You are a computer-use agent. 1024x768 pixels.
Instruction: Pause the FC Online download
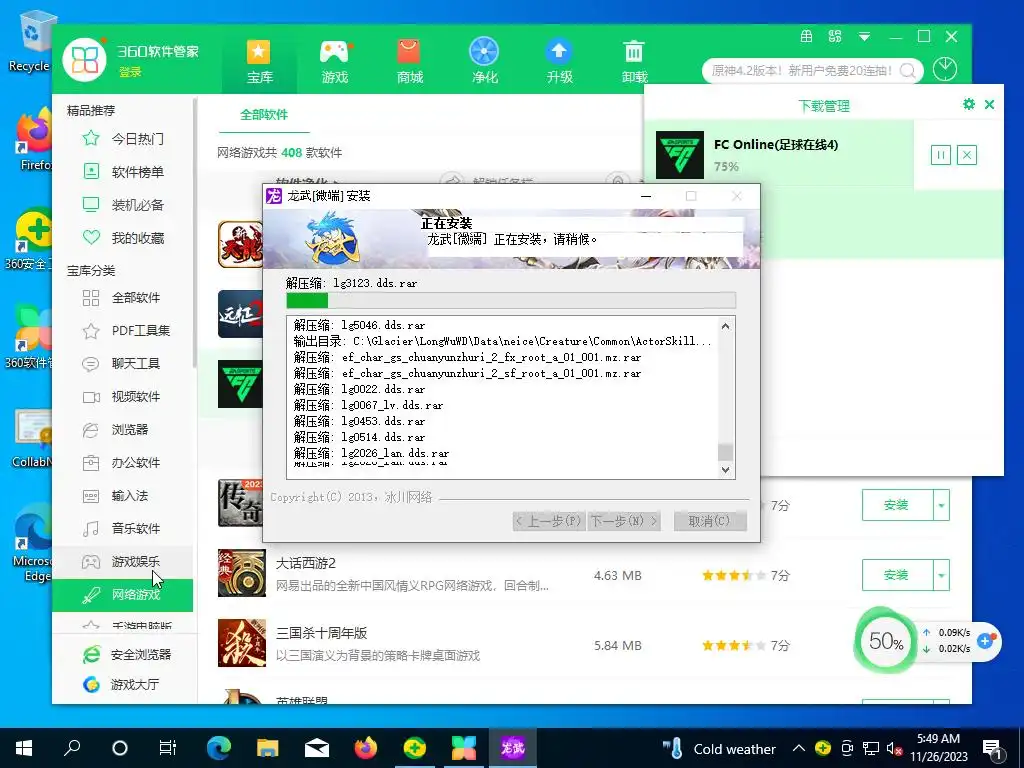[x=940, y=155]
